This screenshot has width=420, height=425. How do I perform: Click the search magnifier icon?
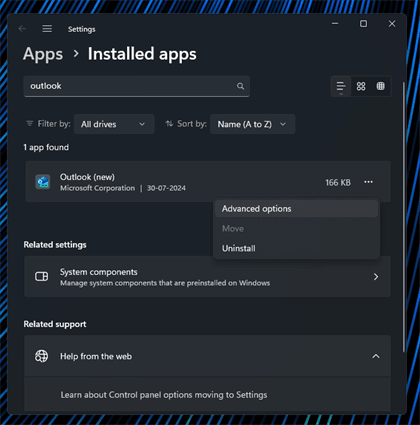pyautogui.click(x=240, y=86)
